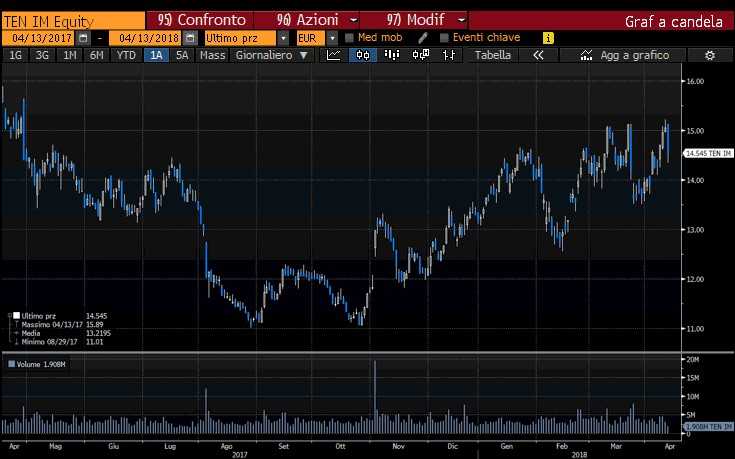
Task: Select the candlestick chart icon
Action: (x=362, y=55)
